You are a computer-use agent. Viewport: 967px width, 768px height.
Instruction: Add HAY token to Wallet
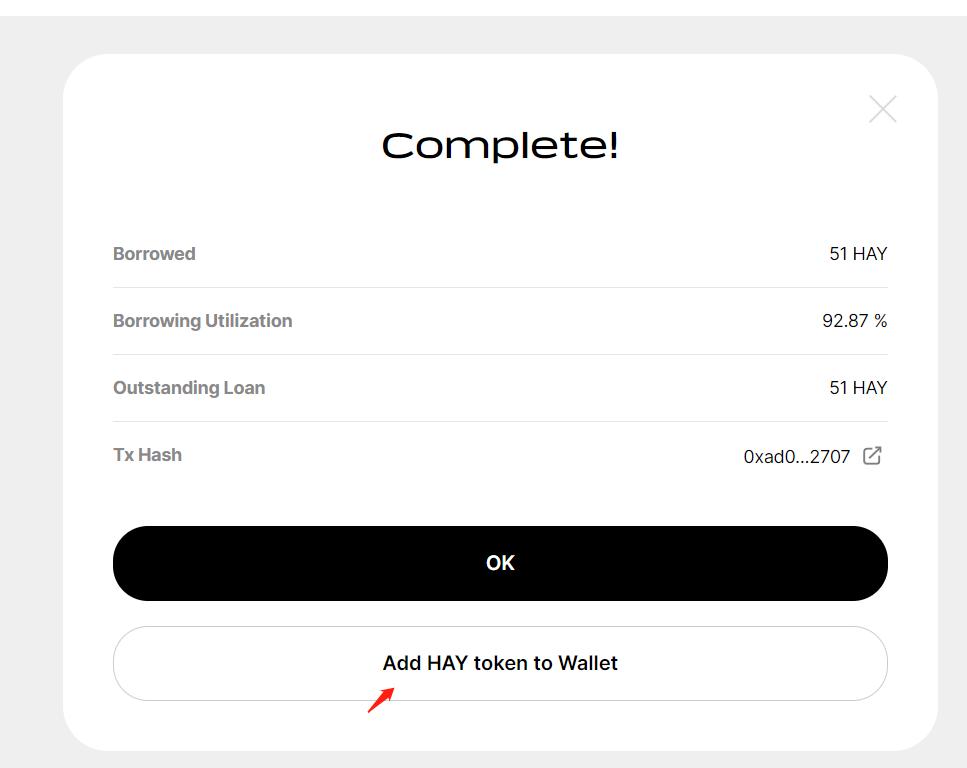pyautogui.click(x=500, y=663)
